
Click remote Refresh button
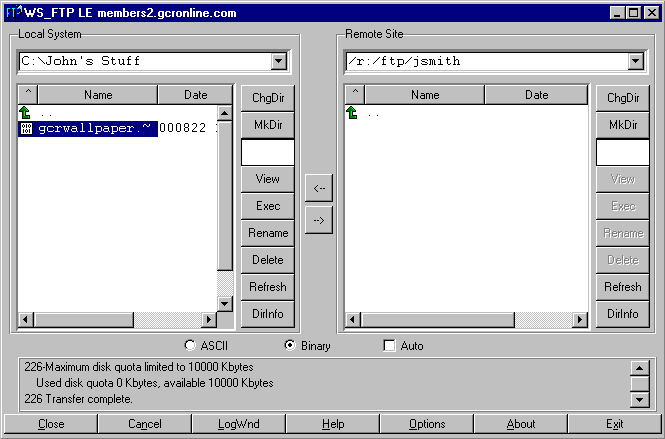coord(623,287)
